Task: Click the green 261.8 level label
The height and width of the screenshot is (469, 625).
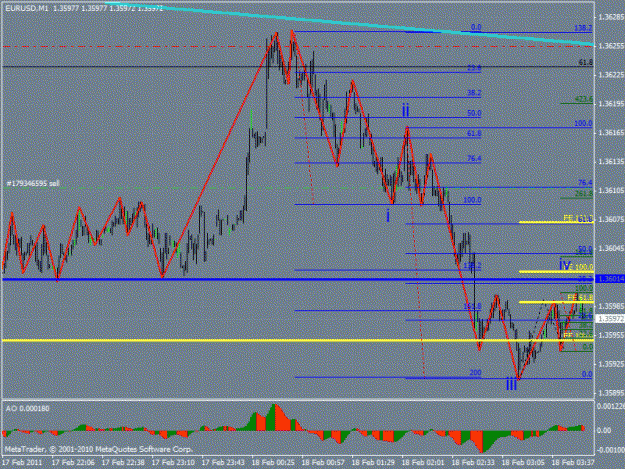Action: tap(584, 194)
